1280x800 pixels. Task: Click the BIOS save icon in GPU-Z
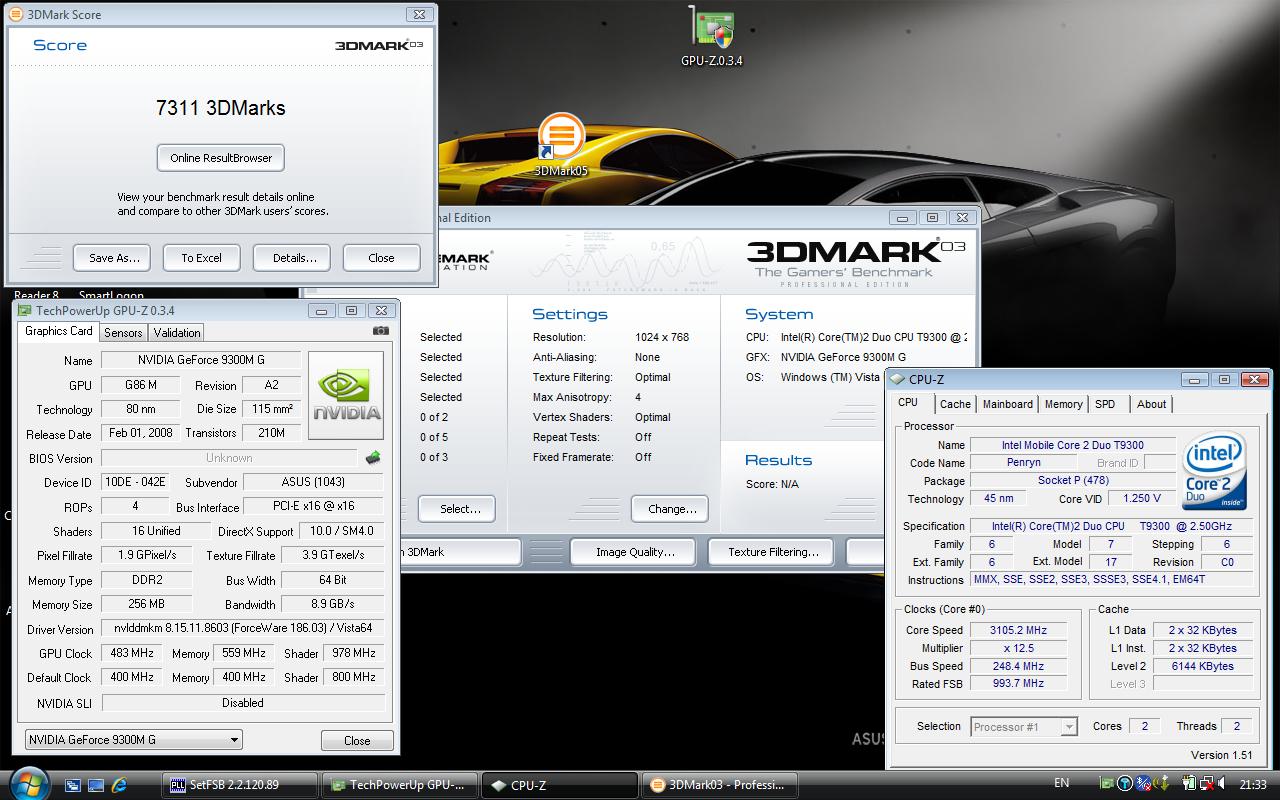coord(373,458)
